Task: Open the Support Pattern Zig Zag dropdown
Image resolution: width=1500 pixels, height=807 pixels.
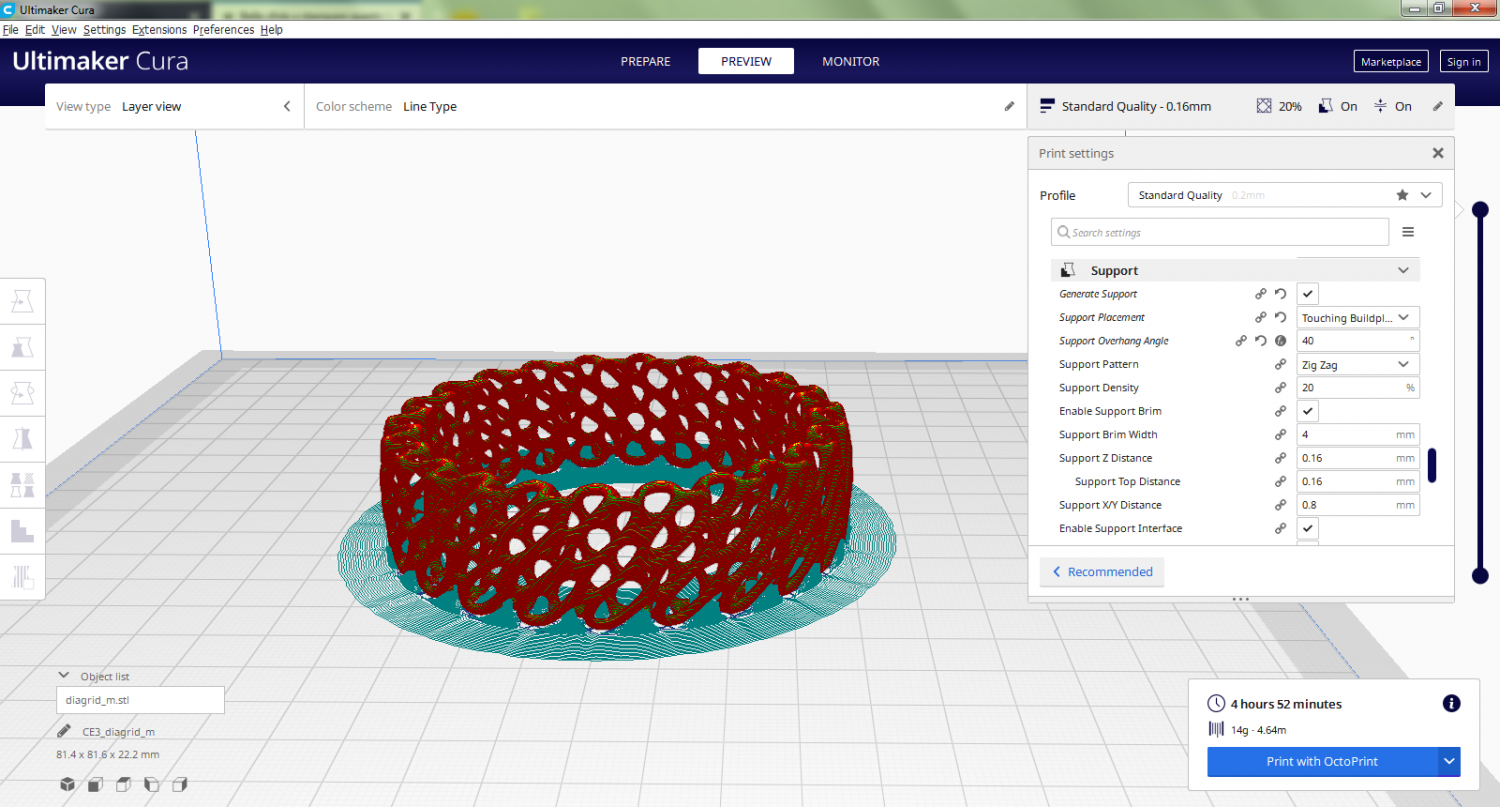Action: (x=1358, y=364)
